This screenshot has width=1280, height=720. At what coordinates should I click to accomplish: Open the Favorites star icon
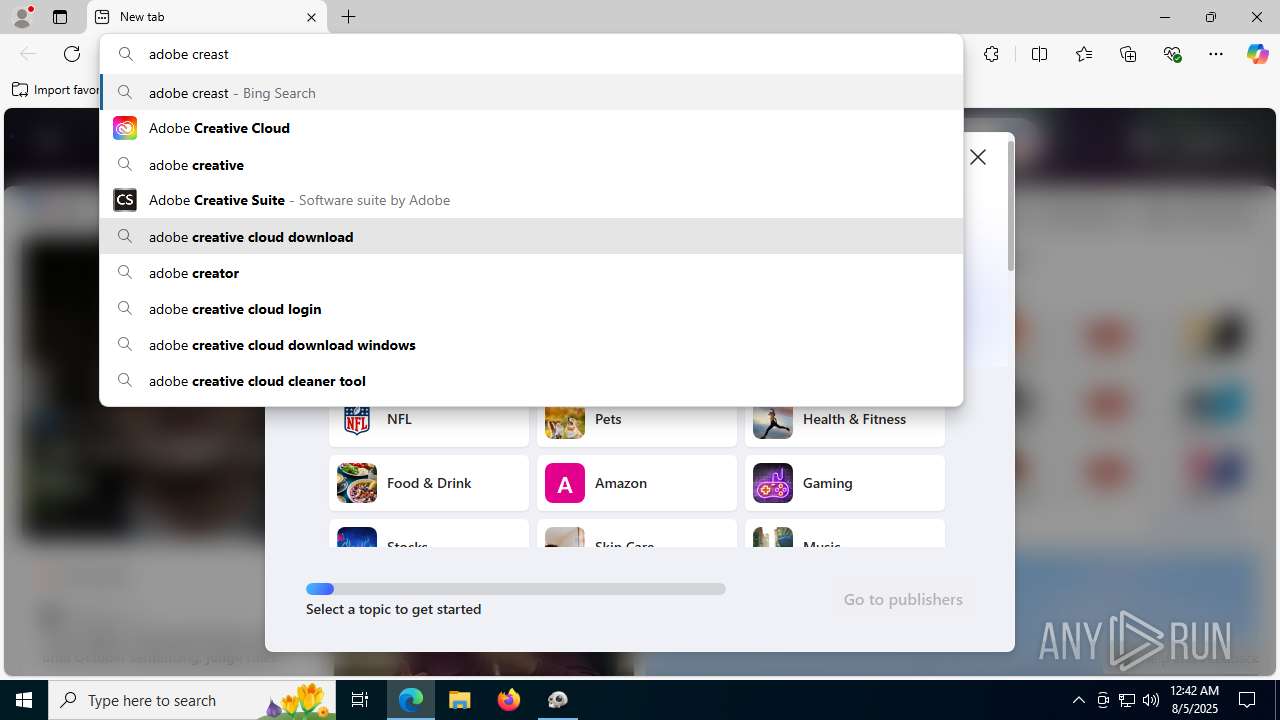[1084, 54]
